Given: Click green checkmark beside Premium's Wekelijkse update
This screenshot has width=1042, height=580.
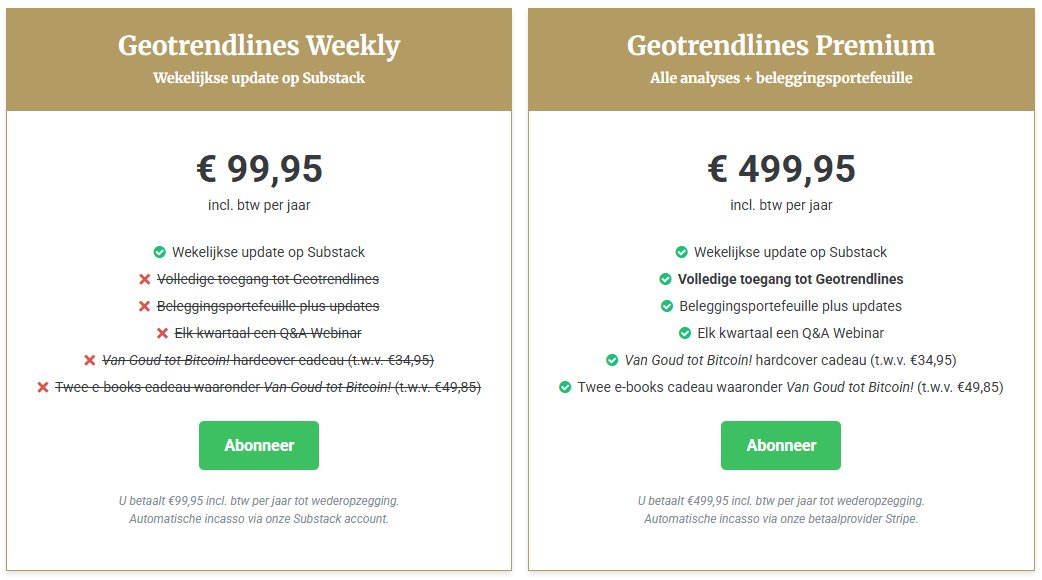Looking at the screenshot, I should point(681,252).
